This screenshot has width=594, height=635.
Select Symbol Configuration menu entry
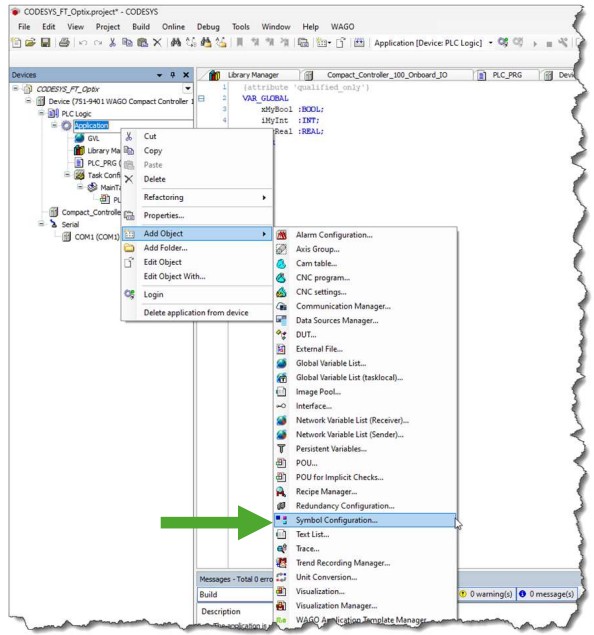(365, 520)
